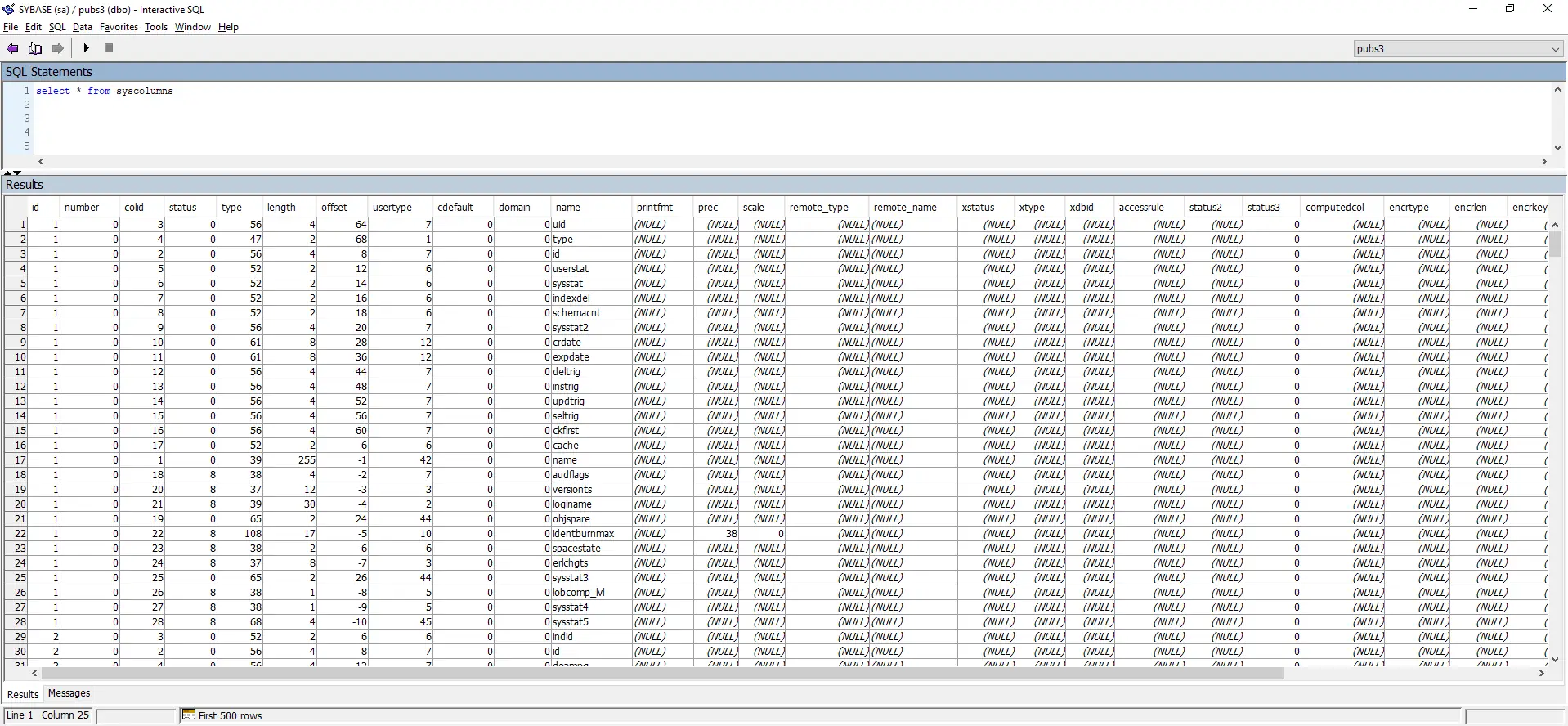Click the SQL editor scrollbar down arrow
1568x726 pixels.
1557,148
